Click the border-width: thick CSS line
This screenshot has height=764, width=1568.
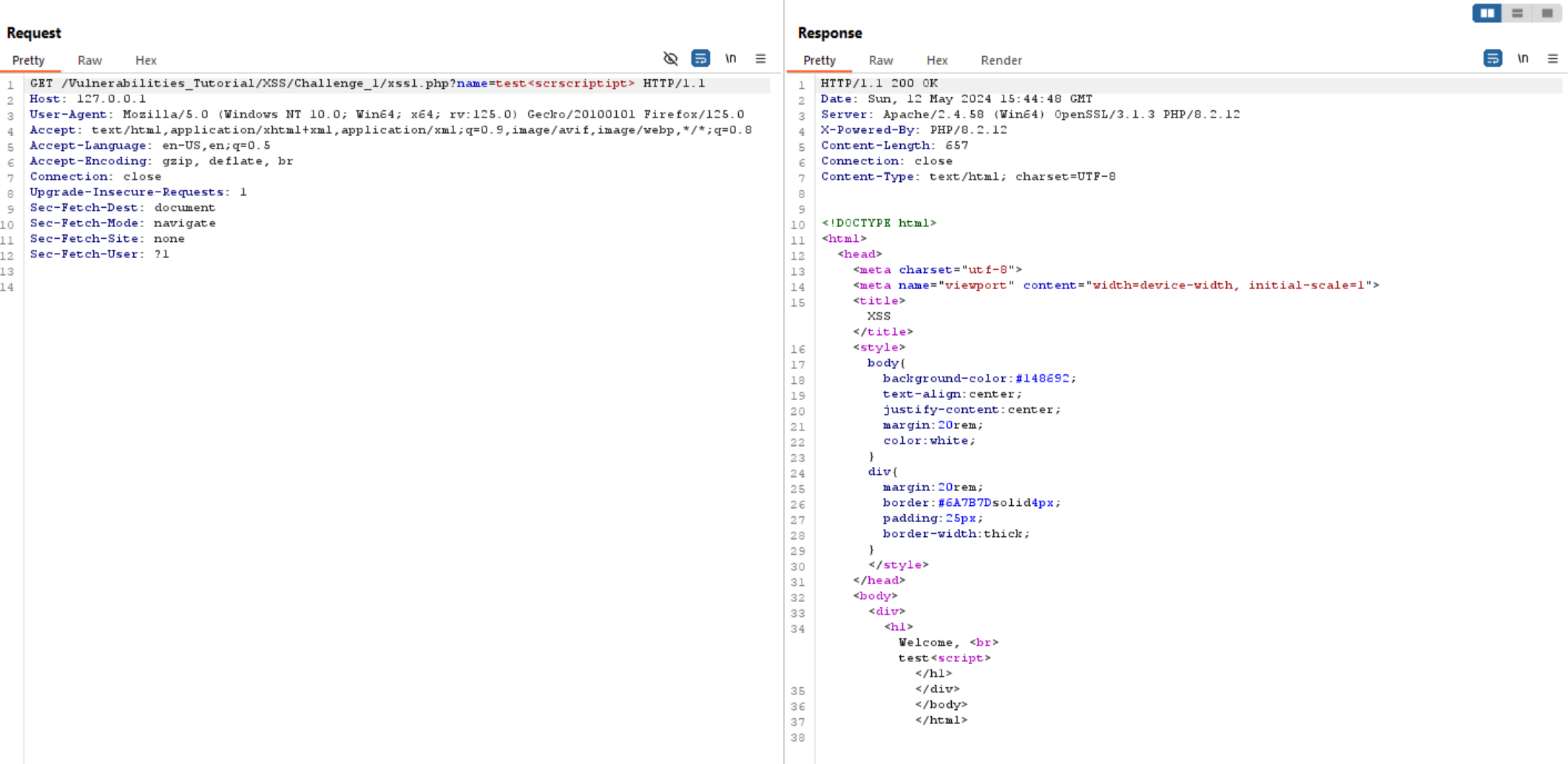pos(956,534)
